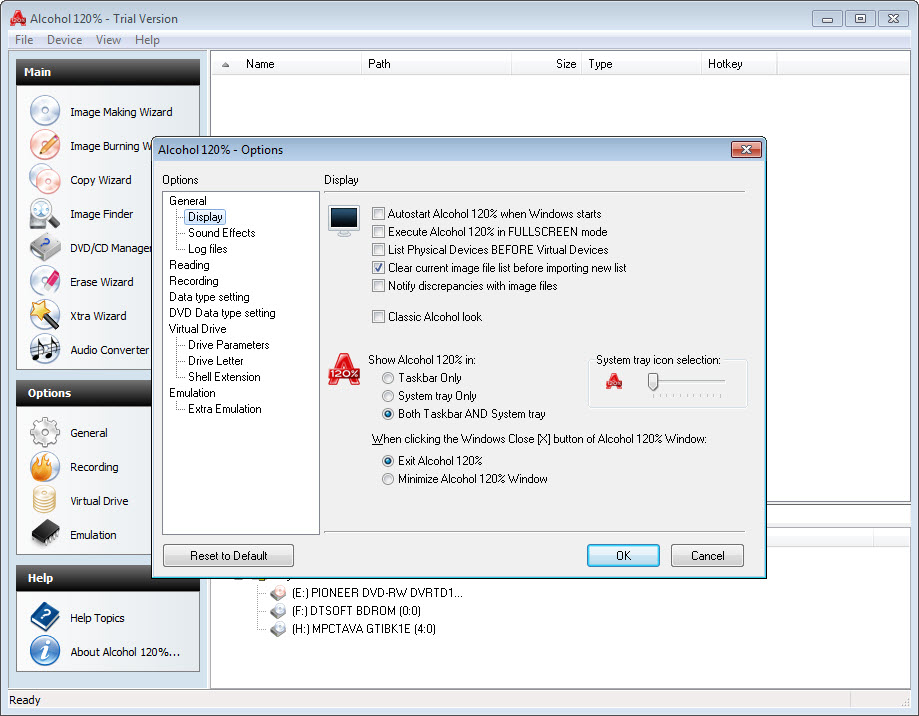The height and width of the screenshot is (716, 919).
Task: Select Display in the Options tree
Action: coord(205,217)
